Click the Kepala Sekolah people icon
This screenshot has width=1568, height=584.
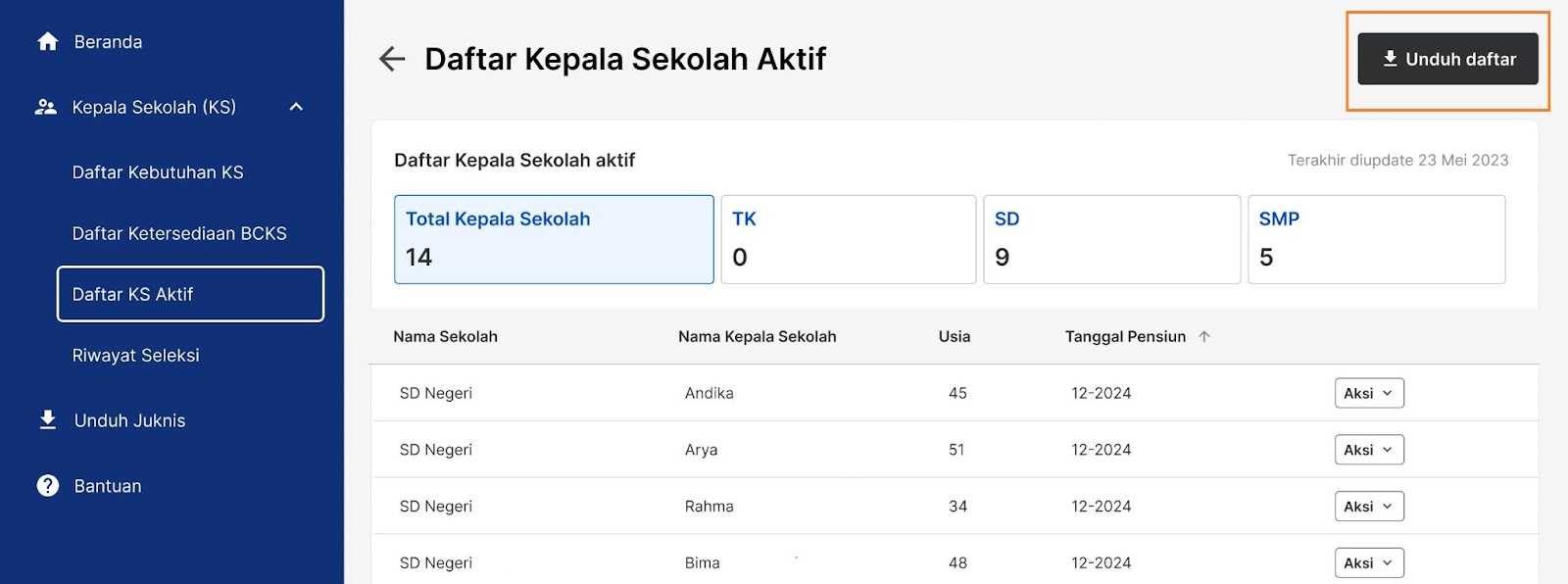click(46, 107)
